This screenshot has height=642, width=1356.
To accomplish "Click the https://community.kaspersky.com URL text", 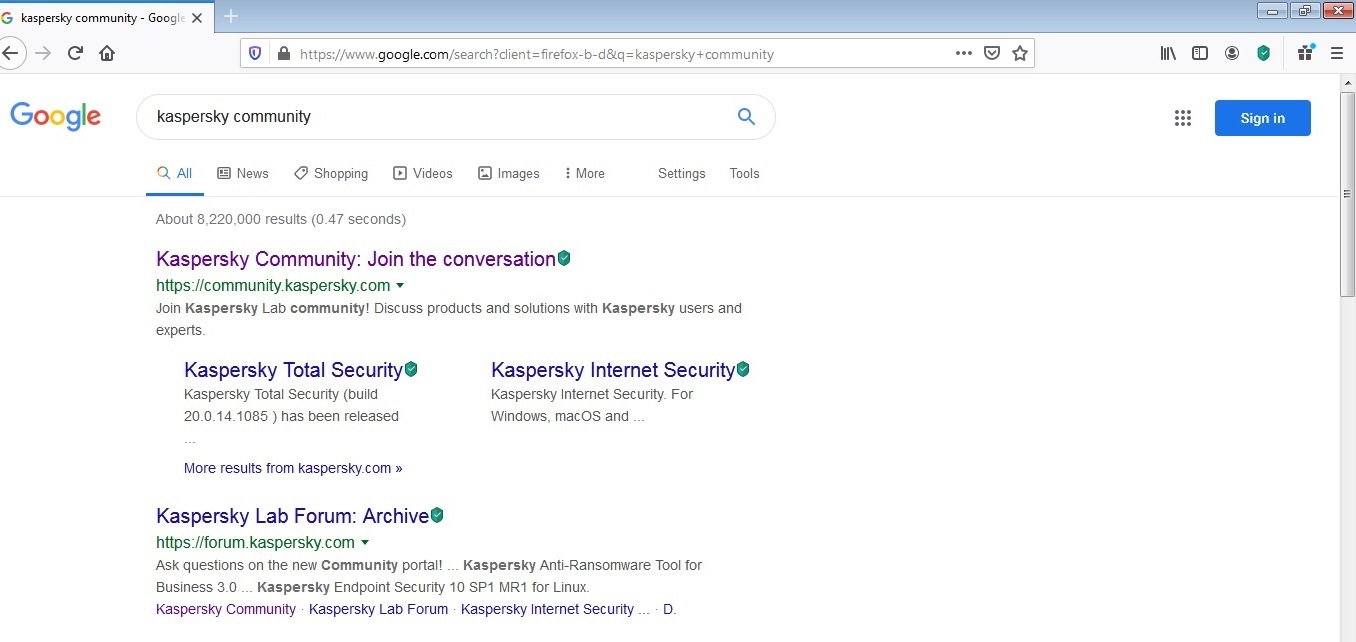I will (273, 286).
